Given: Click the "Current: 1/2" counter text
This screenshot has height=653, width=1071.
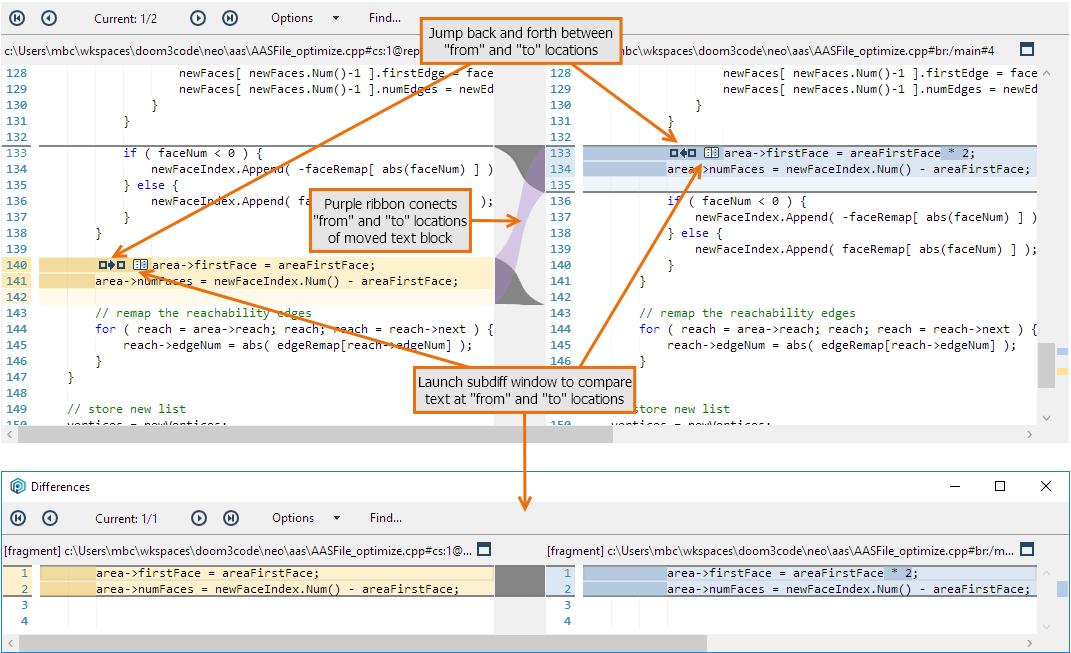Looking at the screenshot, I should 126,18.
